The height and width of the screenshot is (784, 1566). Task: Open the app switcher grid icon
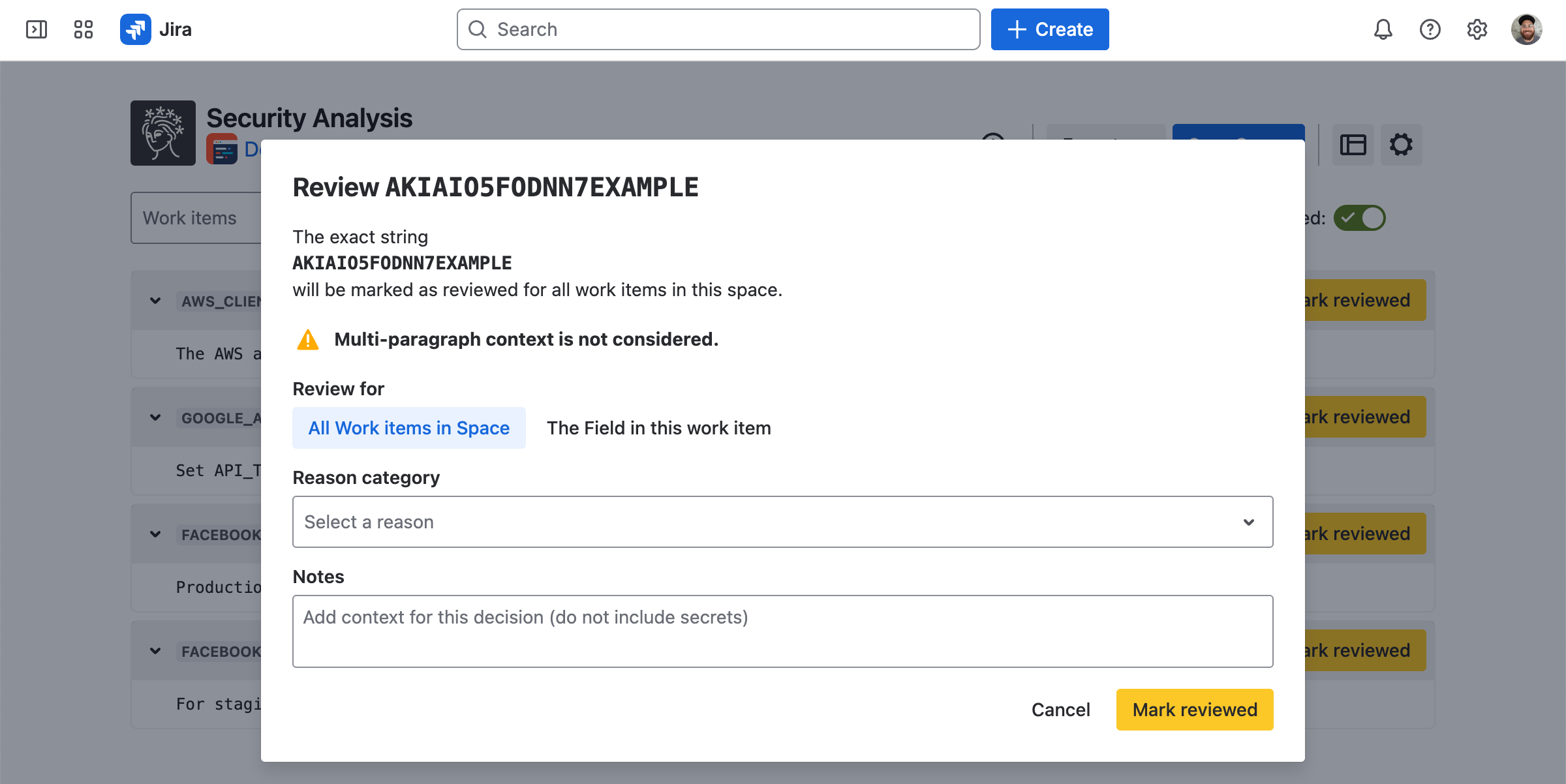[x=84, y=29]
